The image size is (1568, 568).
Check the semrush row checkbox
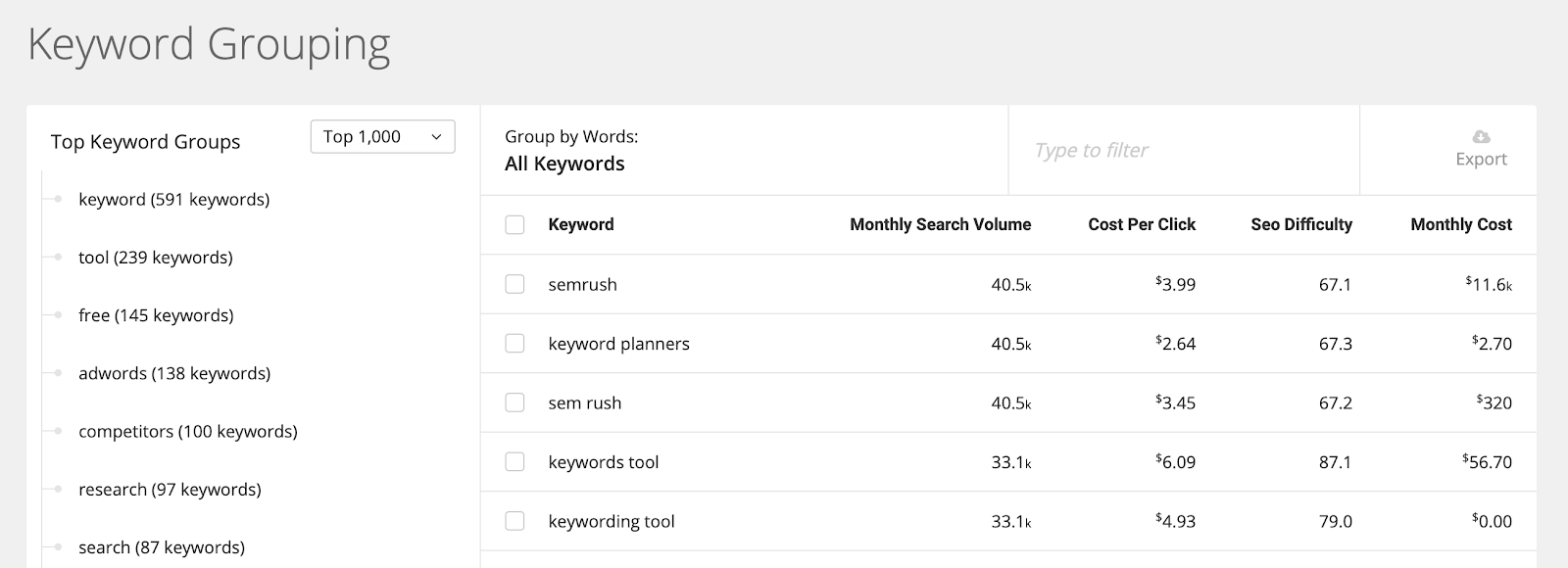click(x=514, y=284)
